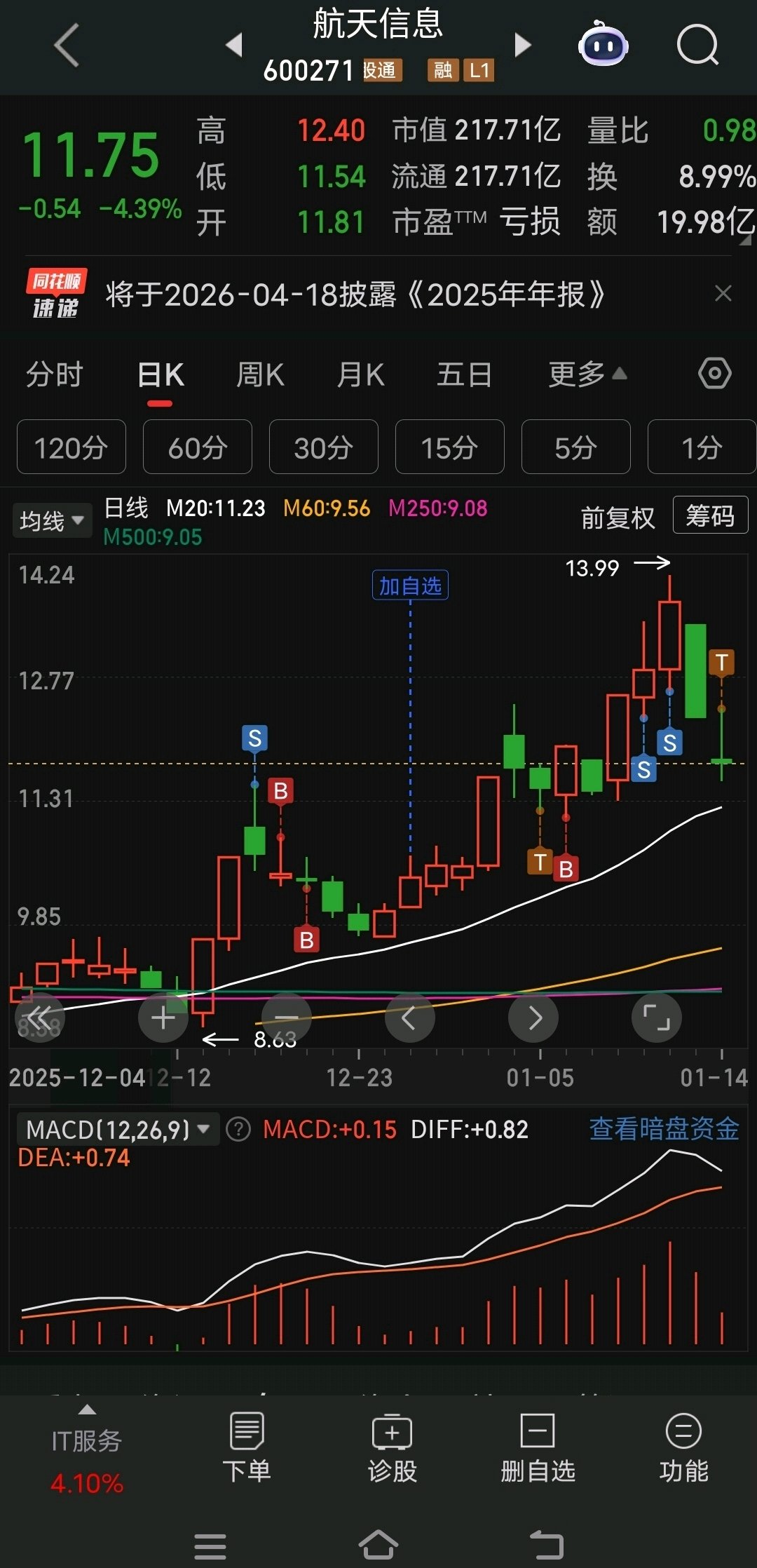This screenshot has height=1568, width=757.
Task: Open the 均线 moving average dropdown
Action: 52,520
